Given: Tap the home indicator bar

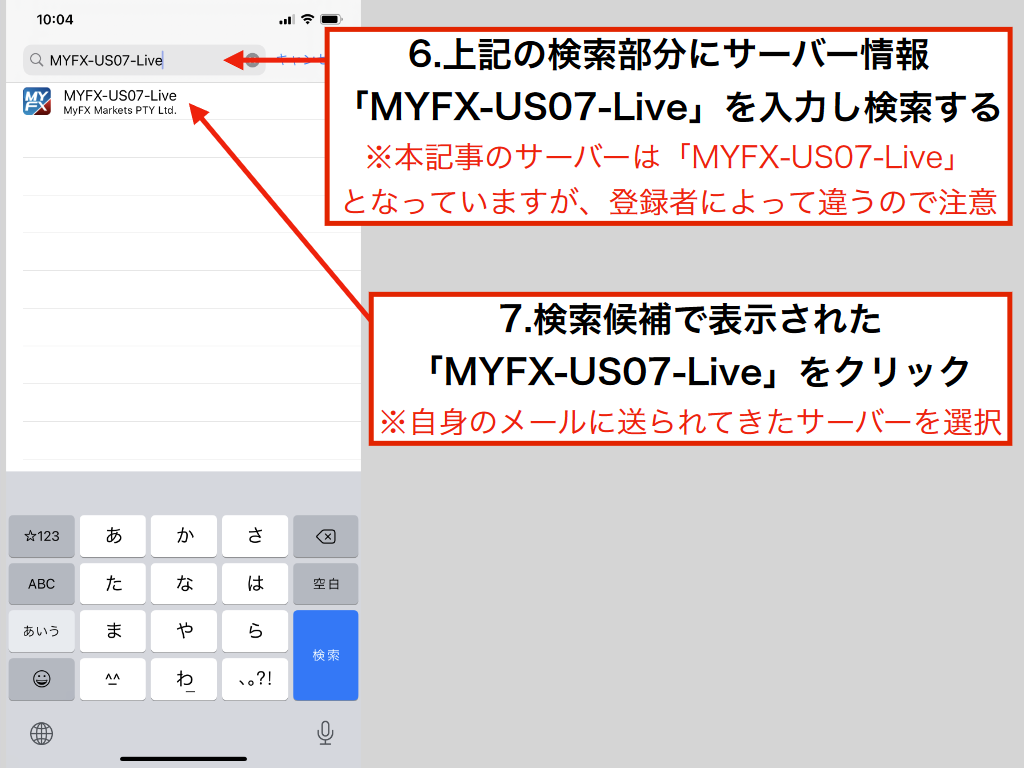Looking at the screenshot, I should [184, 757].
